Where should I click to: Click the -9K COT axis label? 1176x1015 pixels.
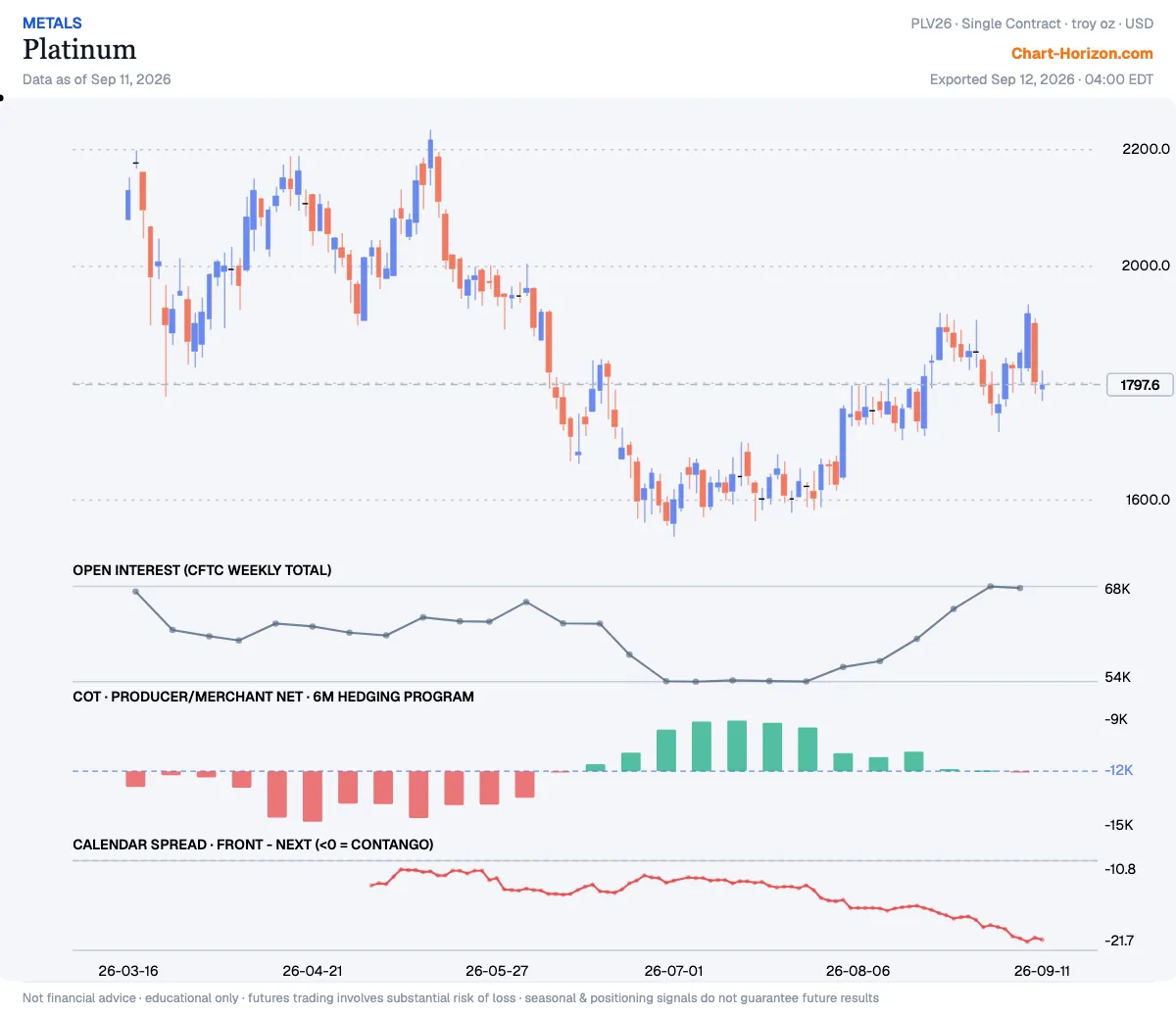1117,719
